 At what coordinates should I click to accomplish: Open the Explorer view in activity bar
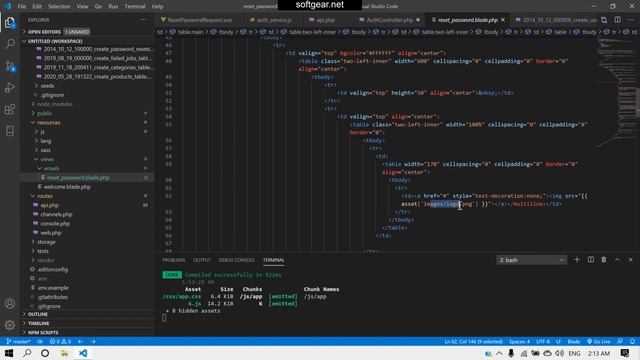tap(10, 22)
